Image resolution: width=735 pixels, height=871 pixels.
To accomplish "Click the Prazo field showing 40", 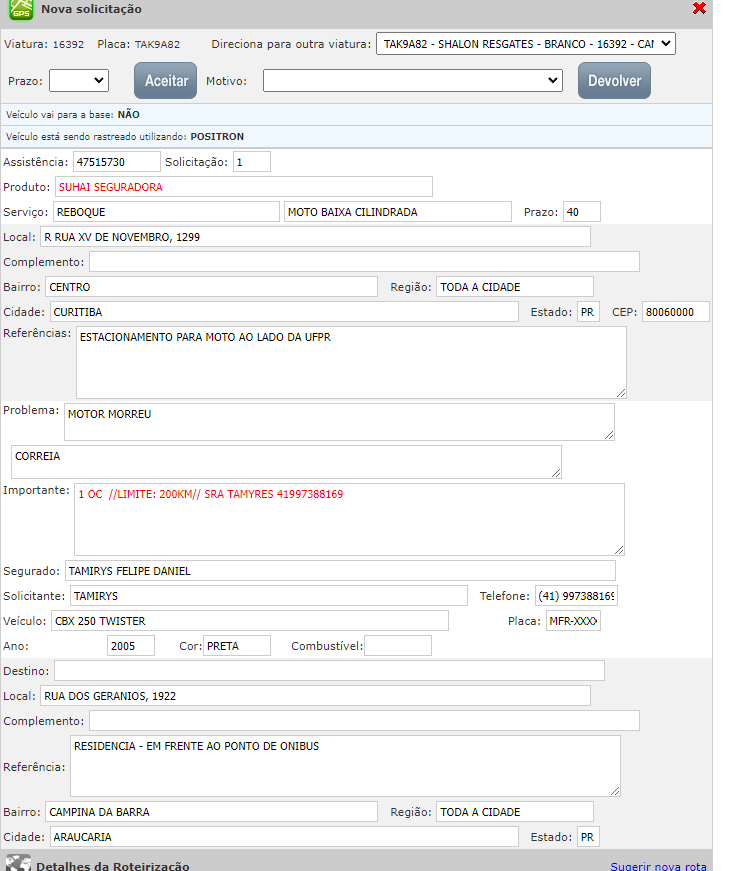I will [582, 212].
